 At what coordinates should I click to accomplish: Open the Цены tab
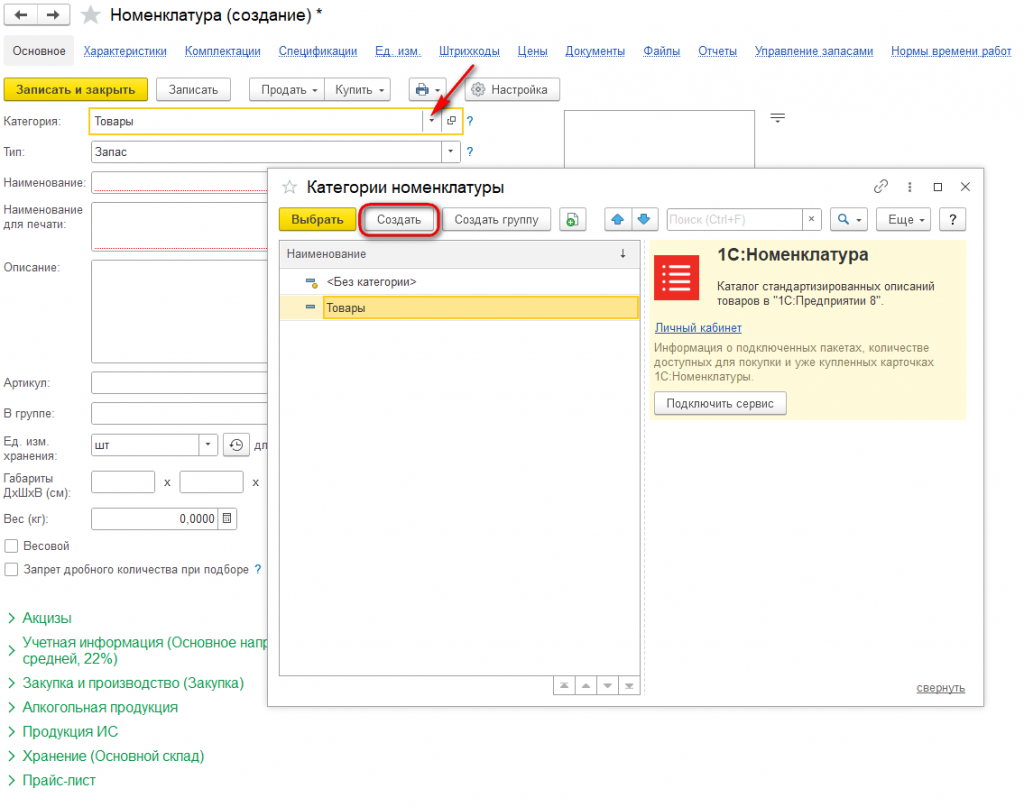coord(532,51)
